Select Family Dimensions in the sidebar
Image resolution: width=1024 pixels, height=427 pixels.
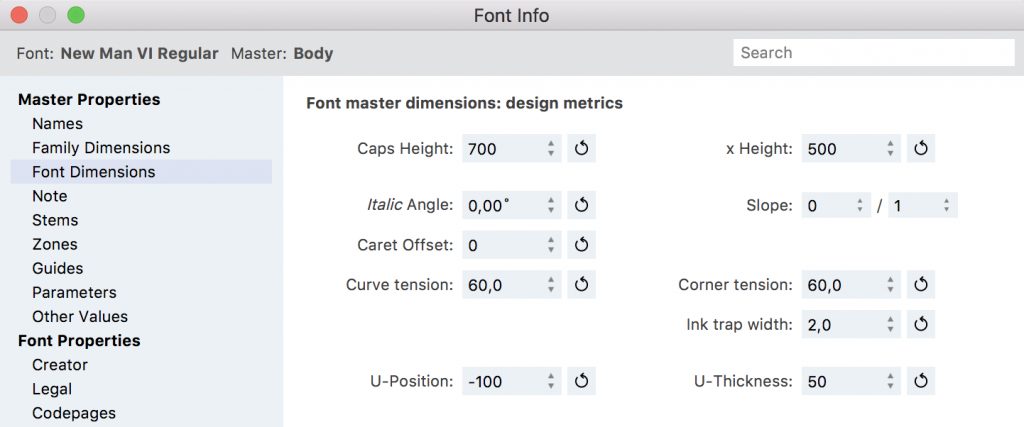[x=101, y=148]
